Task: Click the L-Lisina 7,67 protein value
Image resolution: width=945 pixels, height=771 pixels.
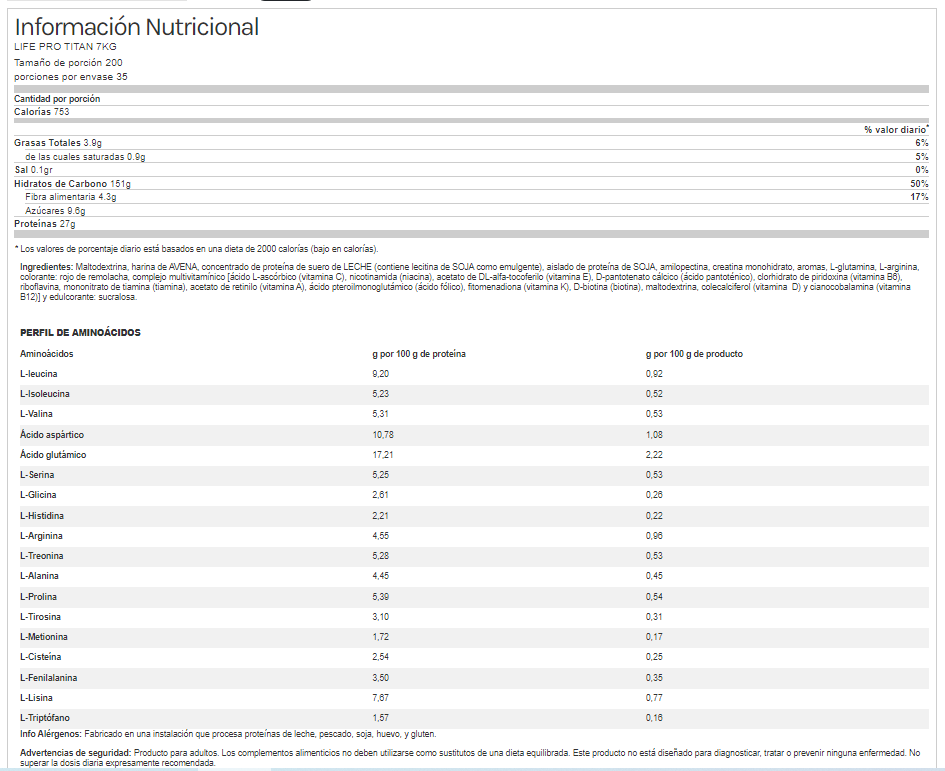Action: coord(381,698)
